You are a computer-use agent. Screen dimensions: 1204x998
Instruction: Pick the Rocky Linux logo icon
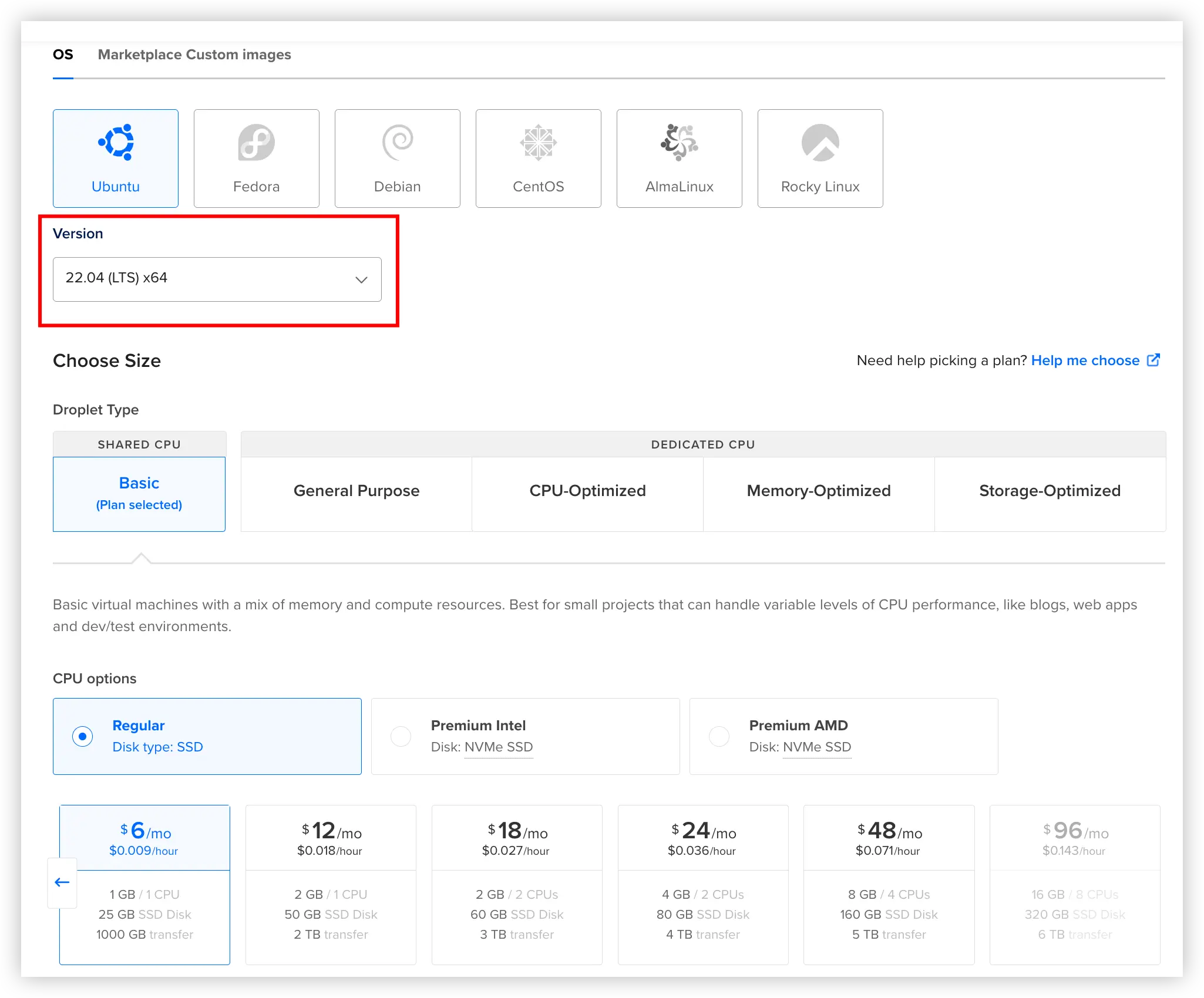[x=820, y=142]
